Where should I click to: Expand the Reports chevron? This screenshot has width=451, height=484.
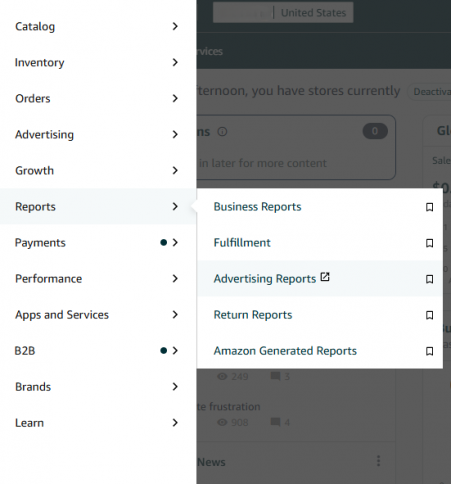coord(175,206)
